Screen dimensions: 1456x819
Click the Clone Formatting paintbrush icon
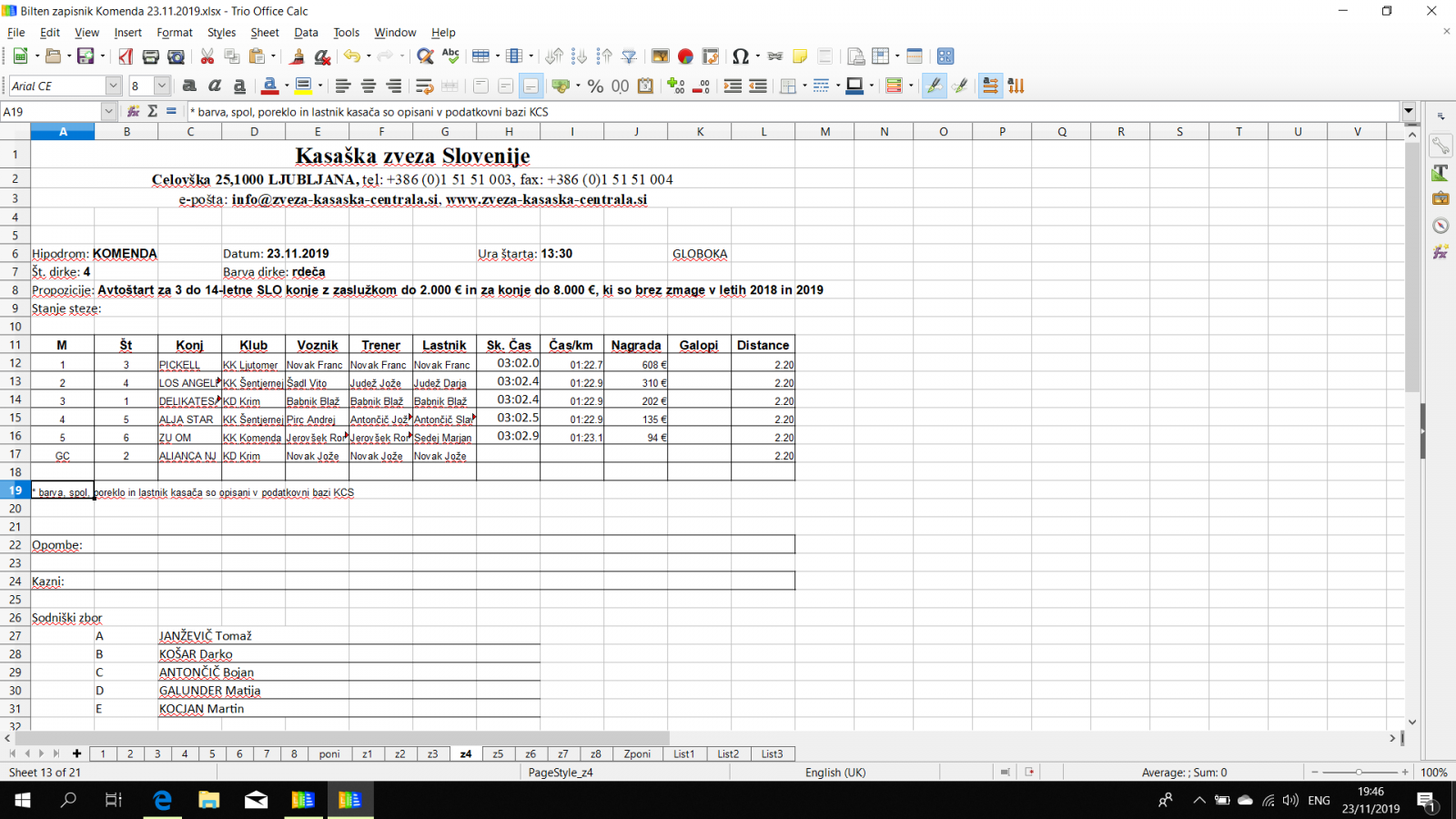(297, 56)
